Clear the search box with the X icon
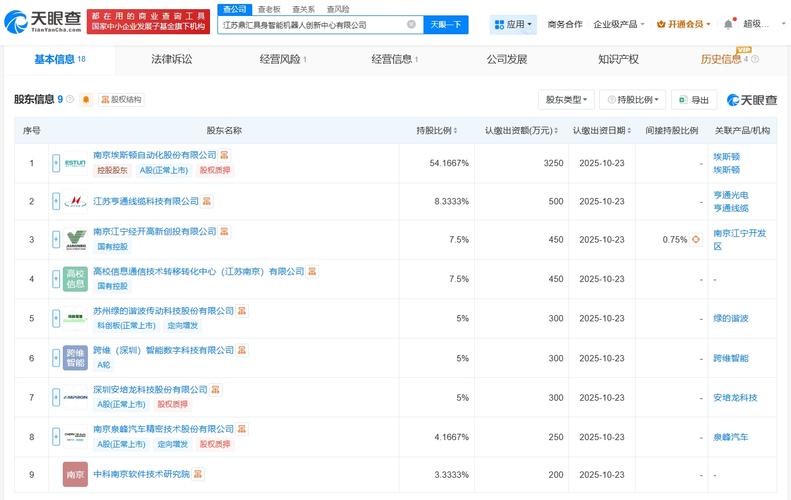791x500 pixels. pos(411,24)
